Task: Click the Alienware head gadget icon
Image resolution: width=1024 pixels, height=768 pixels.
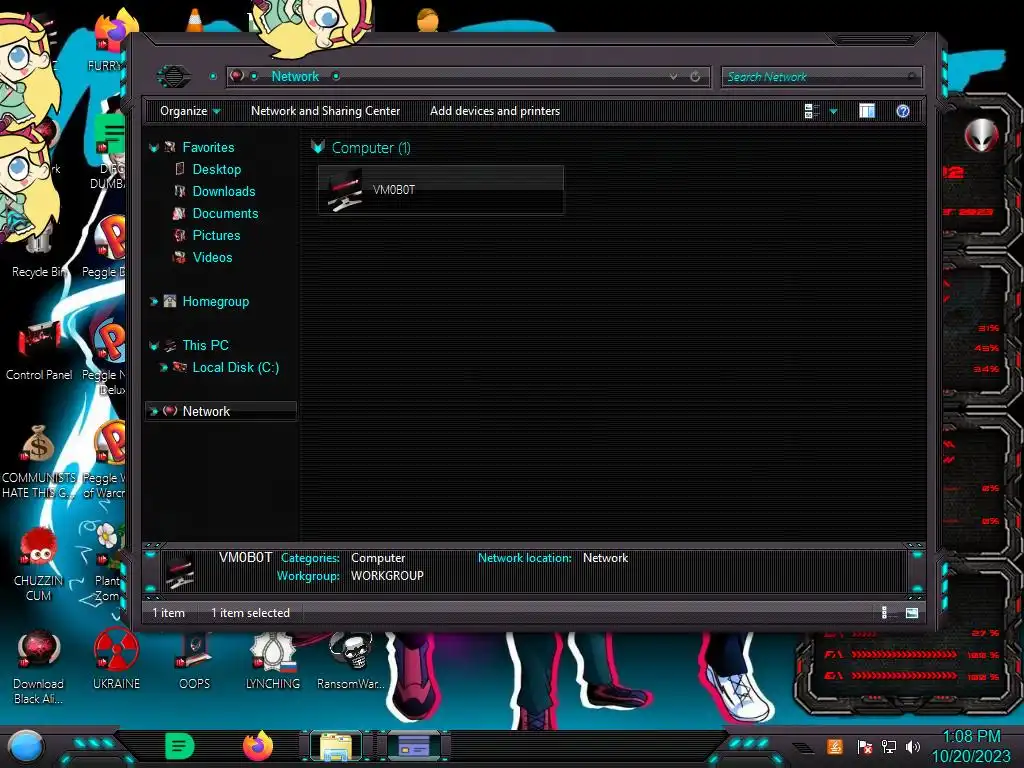Action: click(x=982, y=136)
